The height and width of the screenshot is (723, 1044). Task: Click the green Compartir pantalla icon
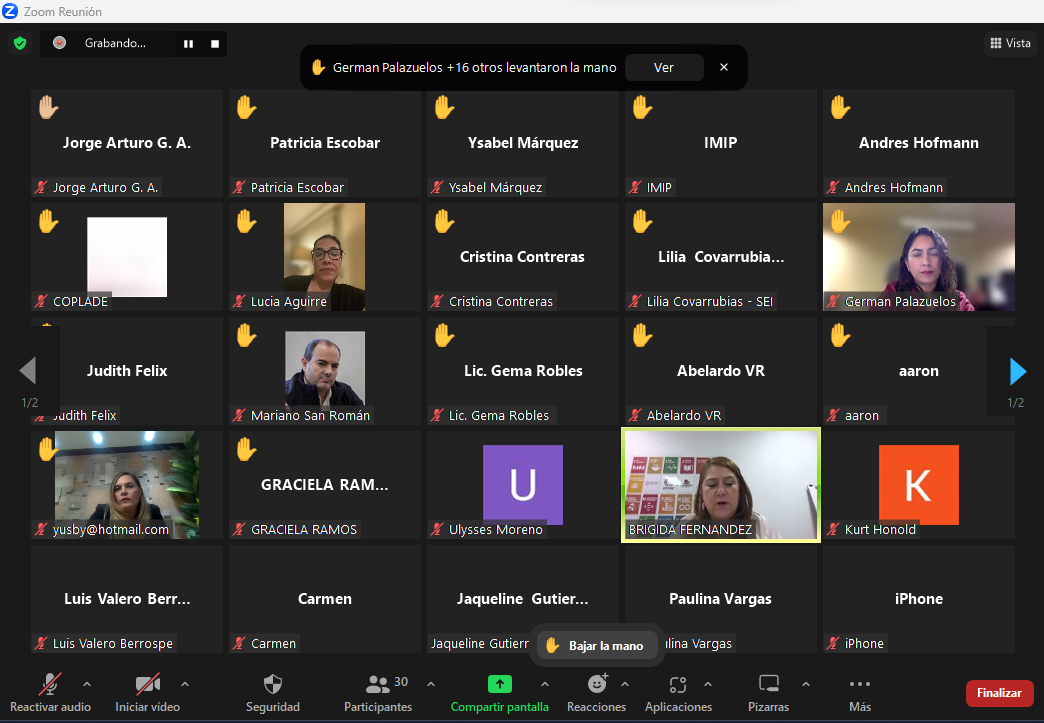[x=499, y=685]
